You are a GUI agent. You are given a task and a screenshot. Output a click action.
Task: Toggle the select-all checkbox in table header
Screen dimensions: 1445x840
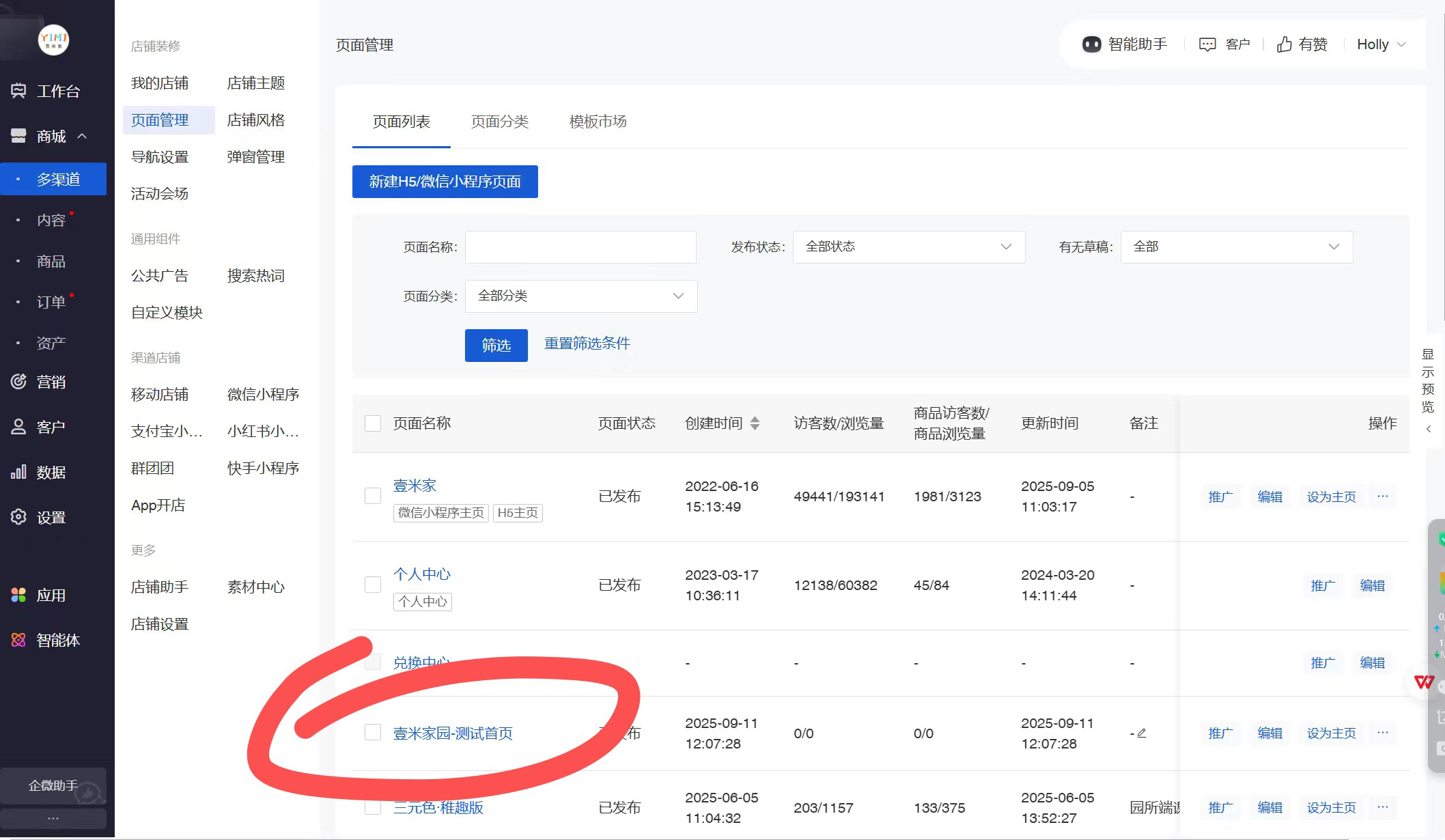tap(373, 423)
